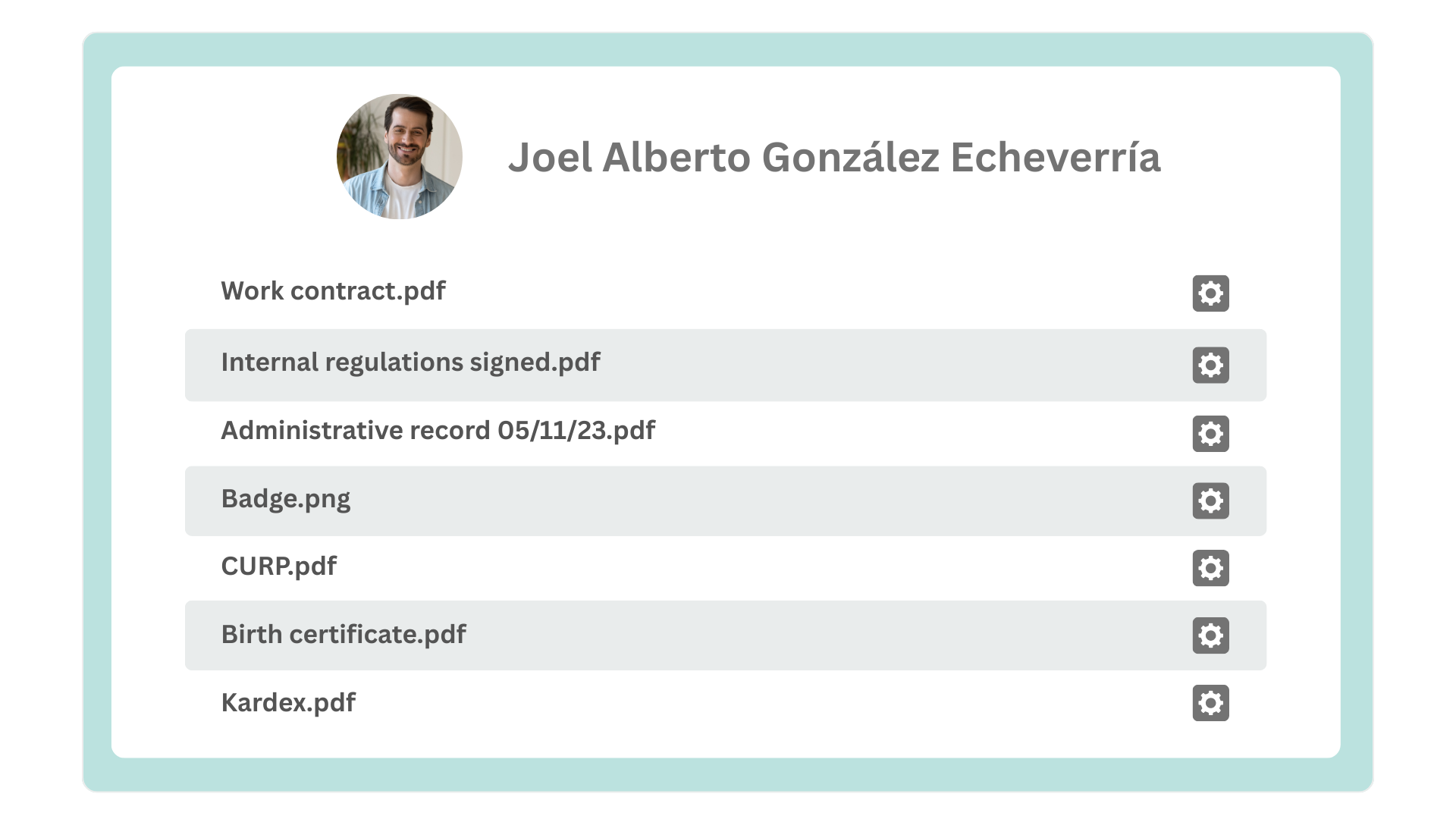This screenshot has width=1456, height=819.
Task: Open the CURP.pdf gear menu
Action: 1210,568
